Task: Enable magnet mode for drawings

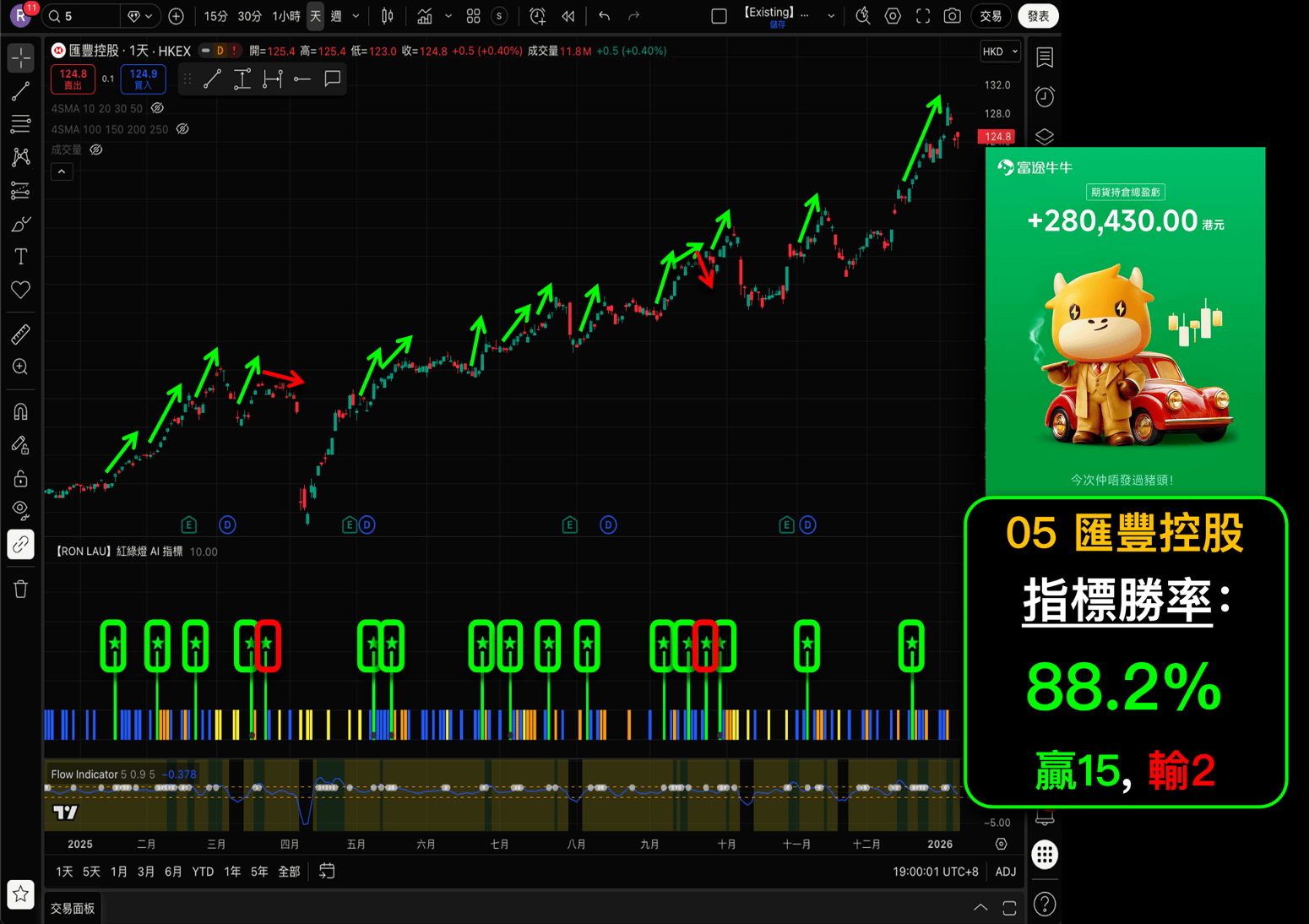Action: click(x=20, y=411)
